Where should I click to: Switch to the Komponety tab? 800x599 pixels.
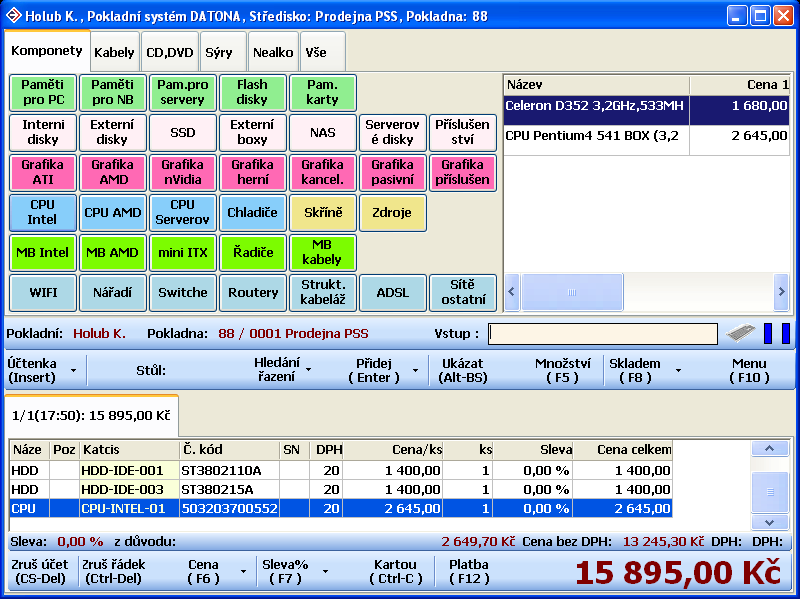click(47, 51)
